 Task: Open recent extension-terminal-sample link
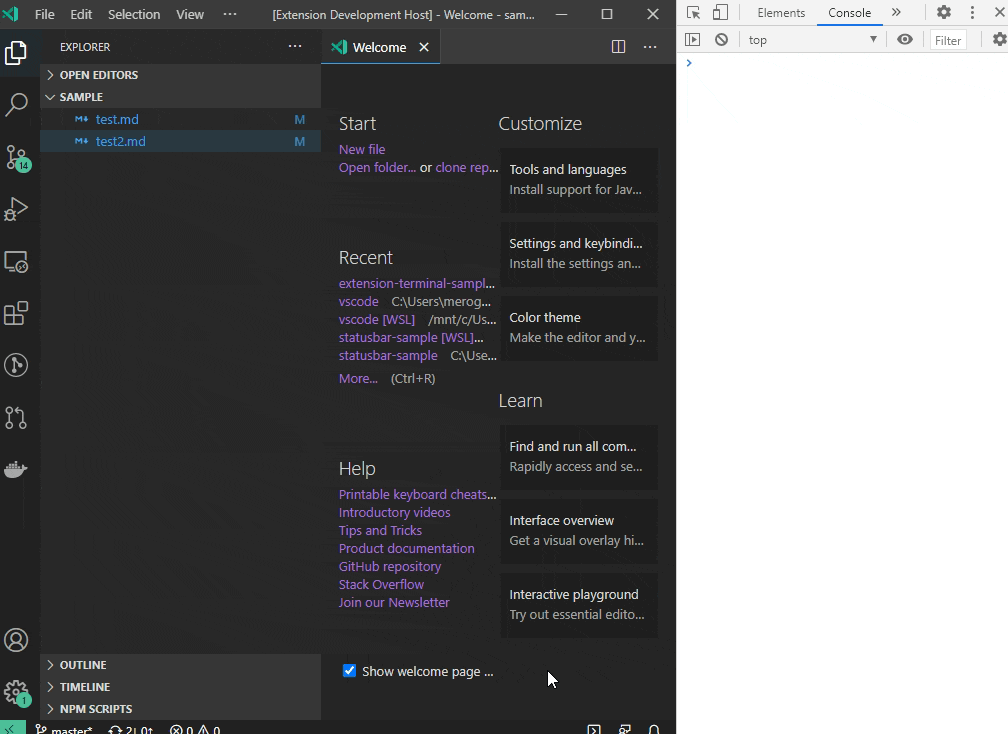pyautogui.click(x=417, y=283)
